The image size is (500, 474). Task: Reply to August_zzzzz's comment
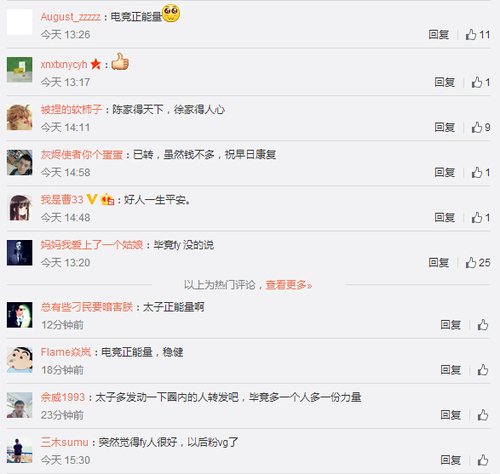coord(439,35)
